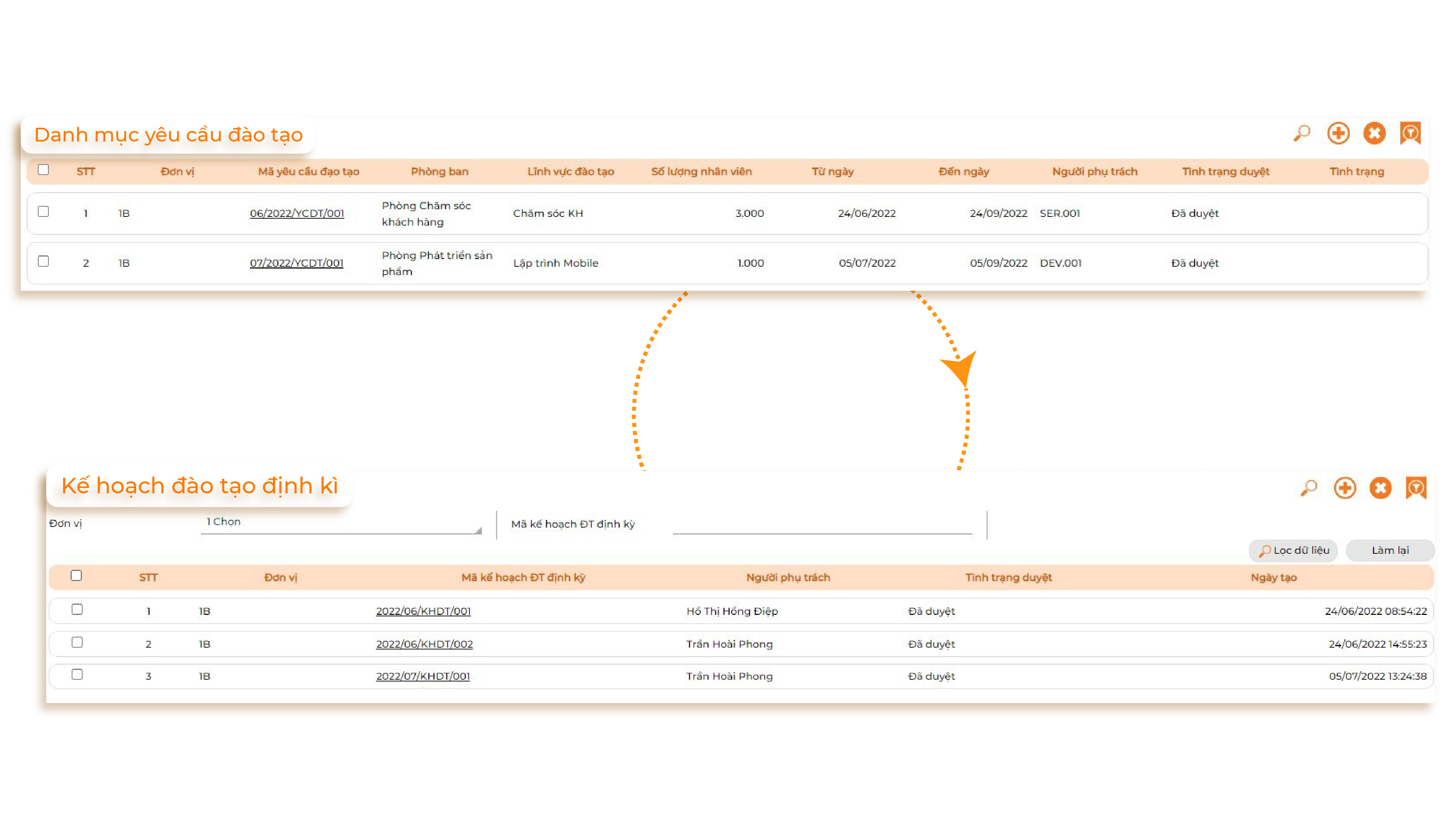Select checkbox for plan 2022/07/KHDT/001
The height and width of the screenshot is (819, 1456).
78,674
